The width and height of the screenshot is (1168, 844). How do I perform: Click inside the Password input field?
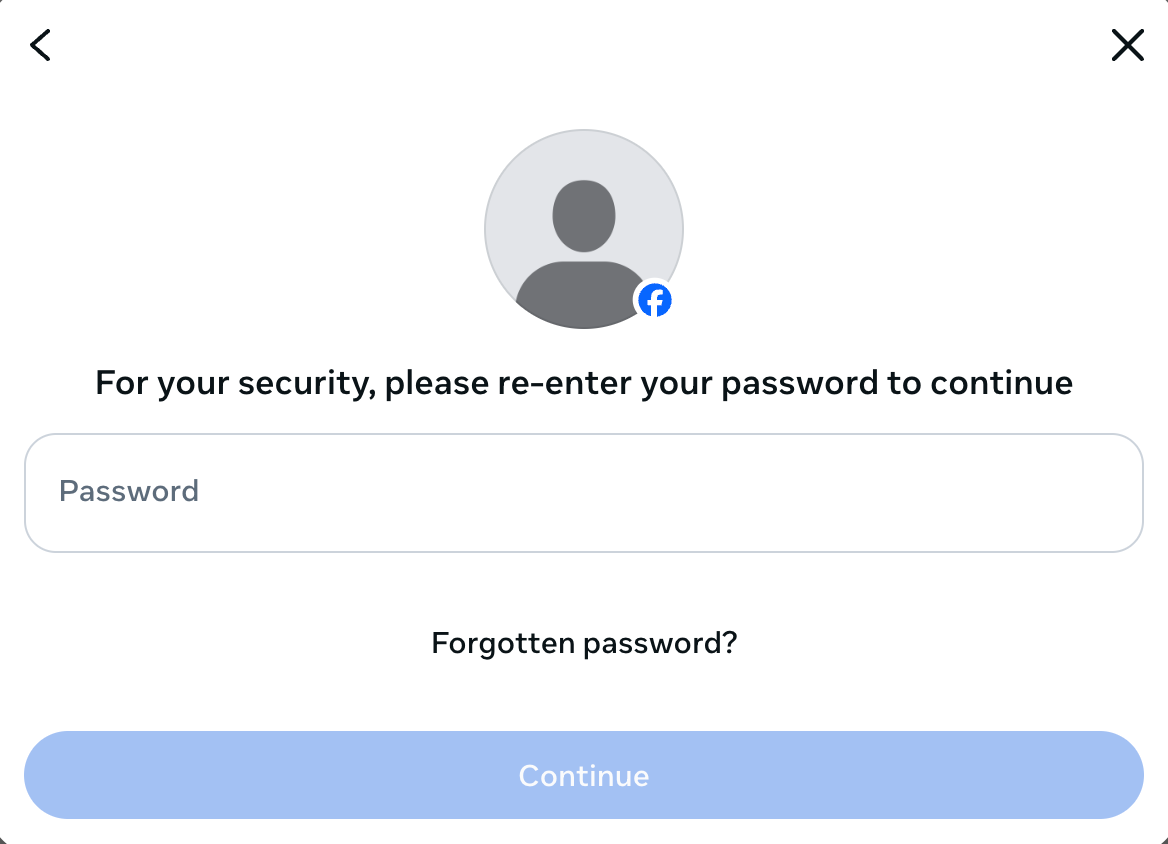[583, 492]
